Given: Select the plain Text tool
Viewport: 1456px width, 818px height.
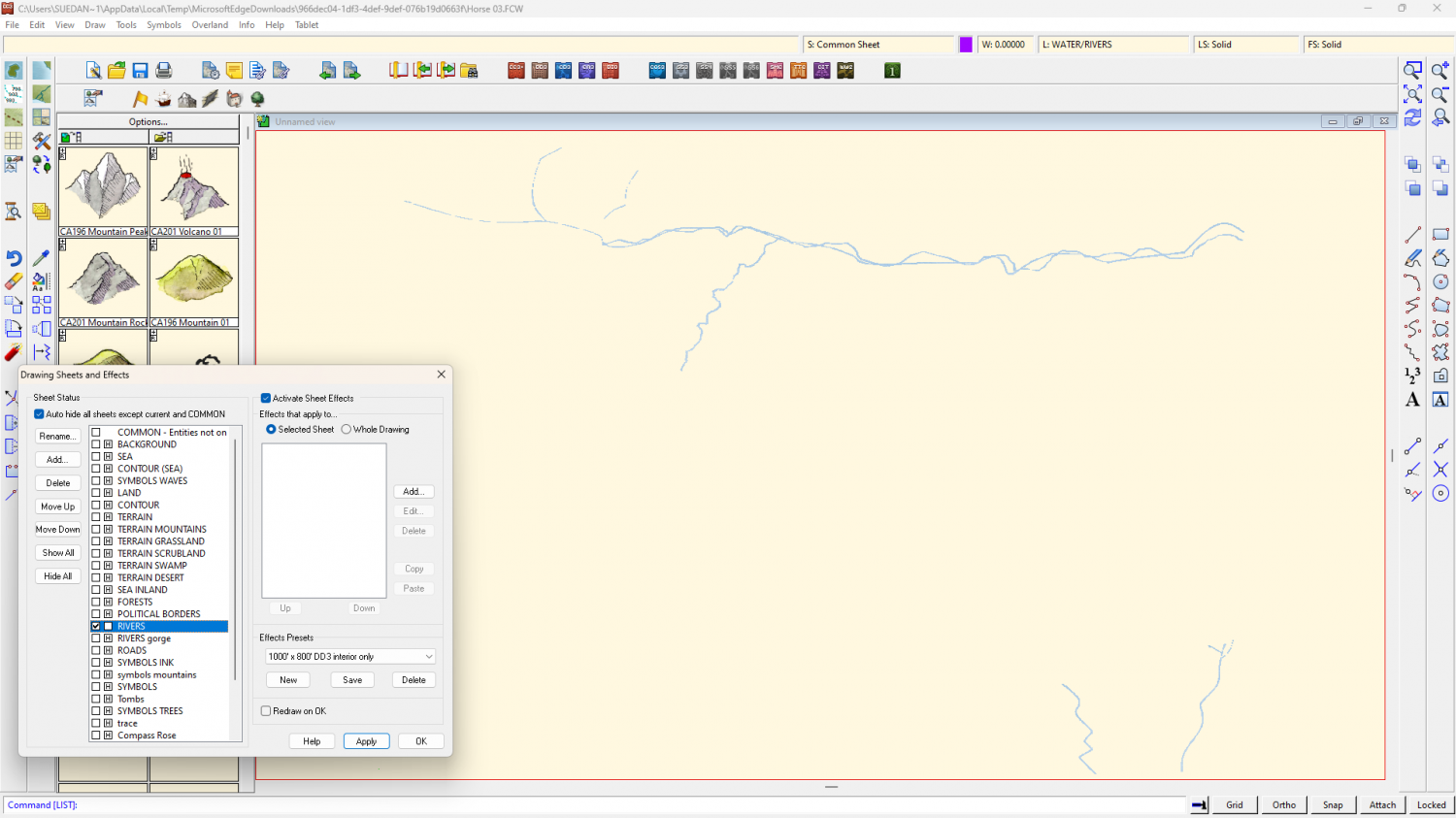Looking at the screenshot, I should (1412, 400).
